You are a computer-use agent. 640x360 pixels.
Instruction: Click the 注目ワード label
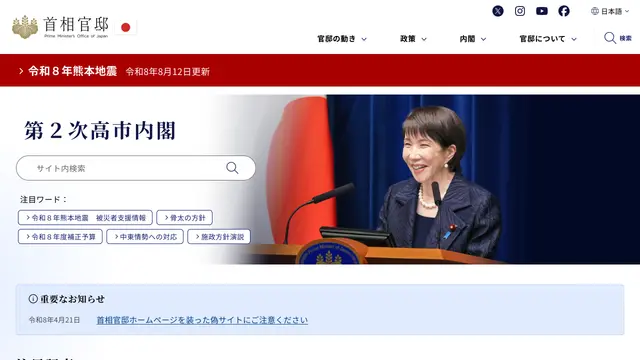coord(43,200)
